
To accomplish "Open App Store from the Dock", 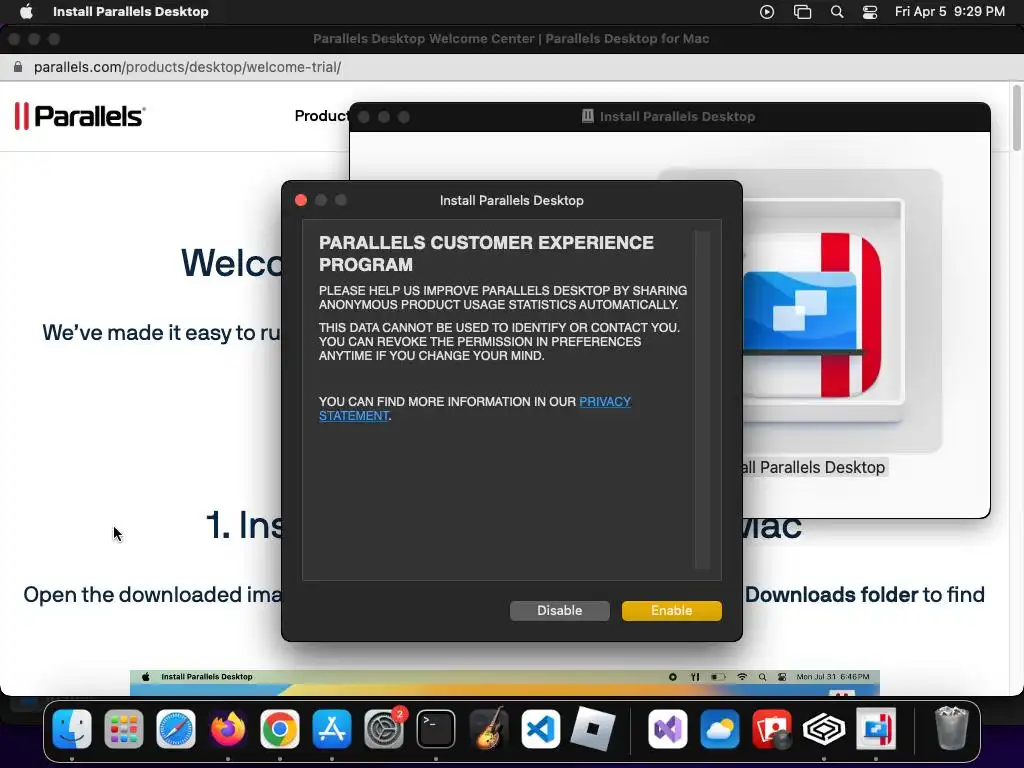I will (332, 729).
